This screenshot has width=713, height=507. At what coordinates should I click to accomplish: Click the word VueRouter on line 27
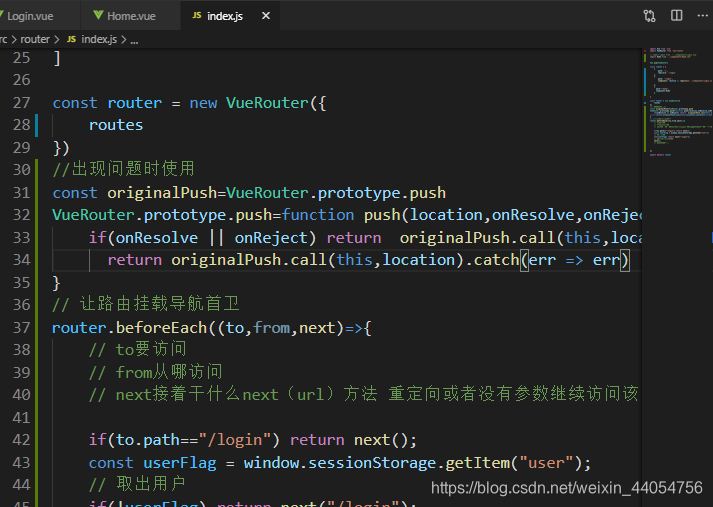point(267,103)
